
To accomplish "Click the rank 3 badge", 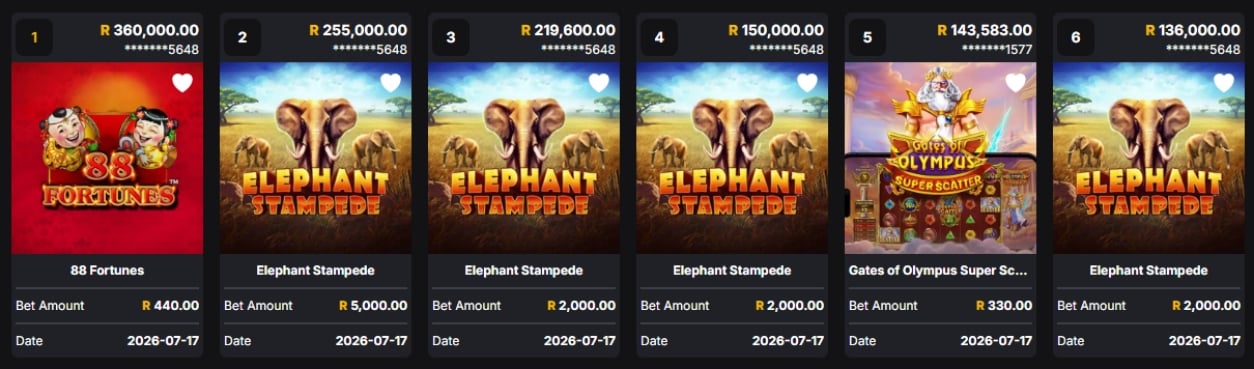I will (x=451, y=38).
